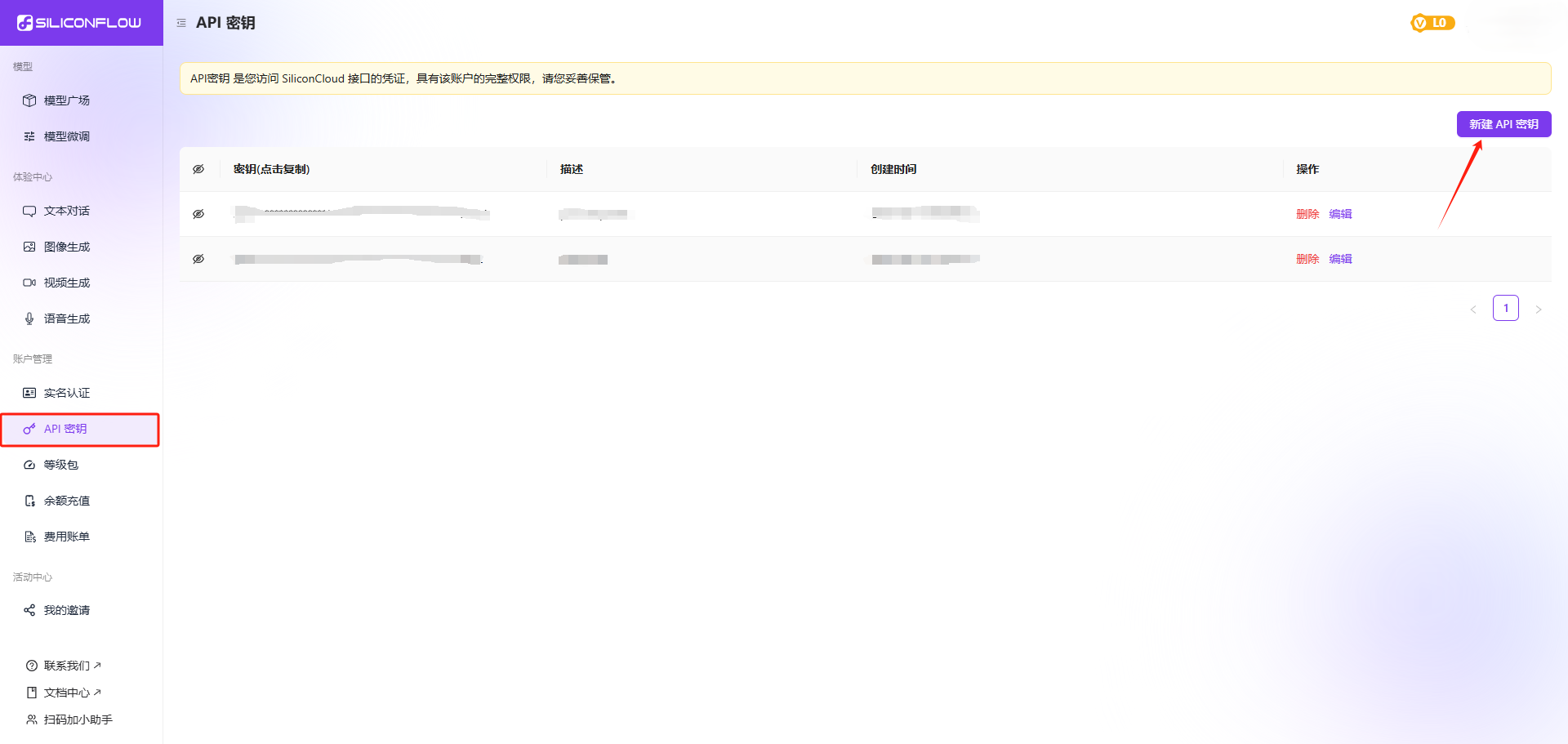The height and width of the screenshot is (744, 1568).
Task: Open 图像生成 image generation
Action: 67,247
